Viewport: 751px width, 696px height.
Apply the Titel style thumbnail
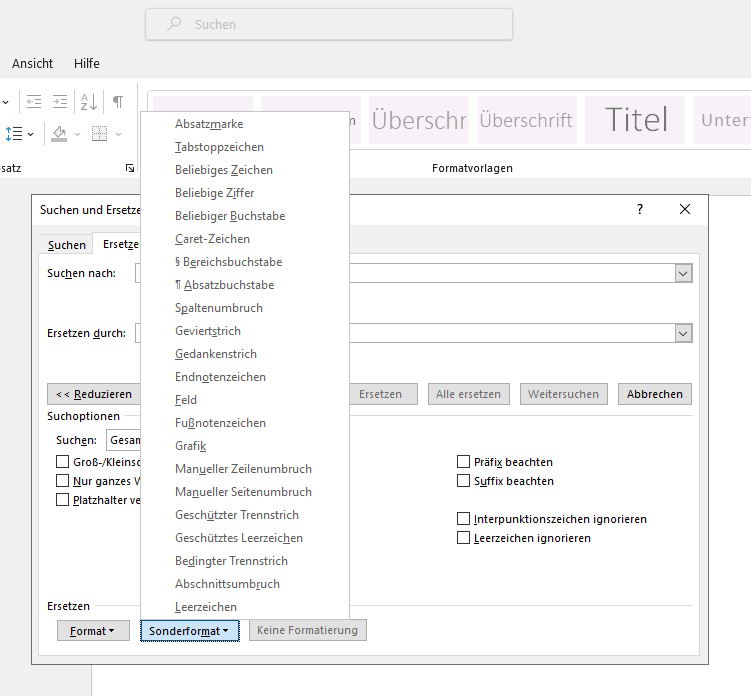tap(635, 119)
